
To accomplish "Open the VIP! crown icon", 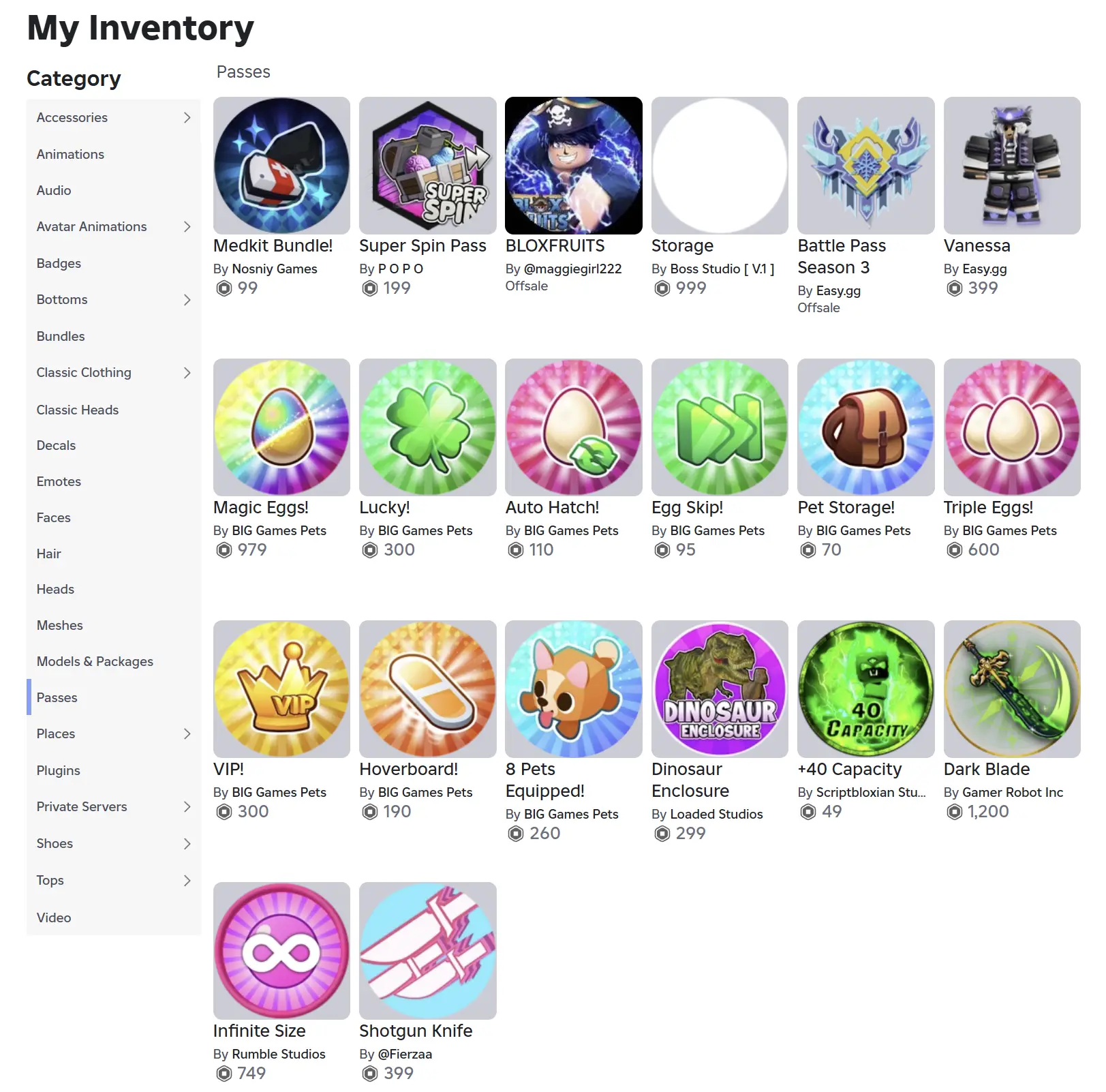I will click(281, 689).
